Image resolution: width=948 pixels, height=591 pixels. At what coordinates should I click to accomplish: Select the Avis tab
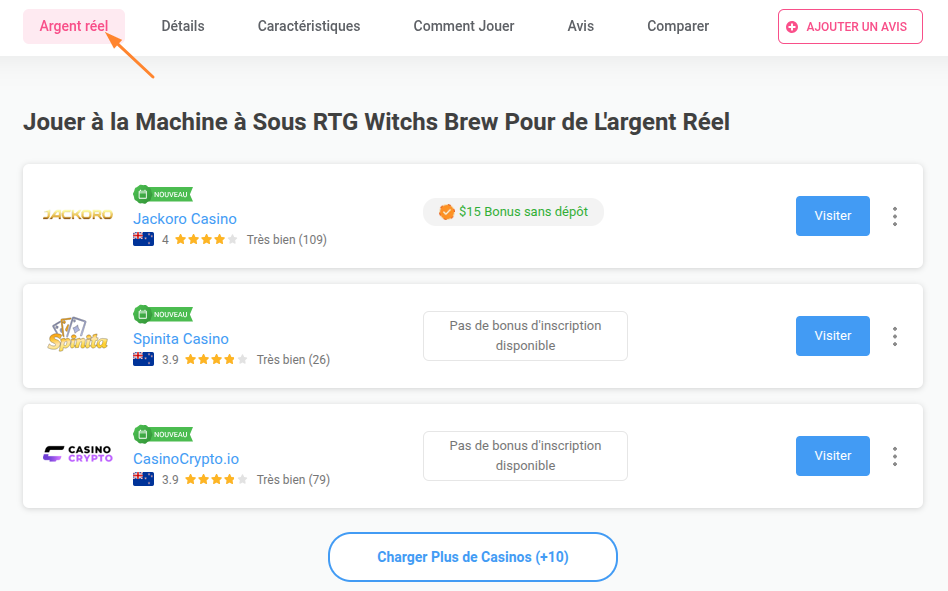point(580,27)
